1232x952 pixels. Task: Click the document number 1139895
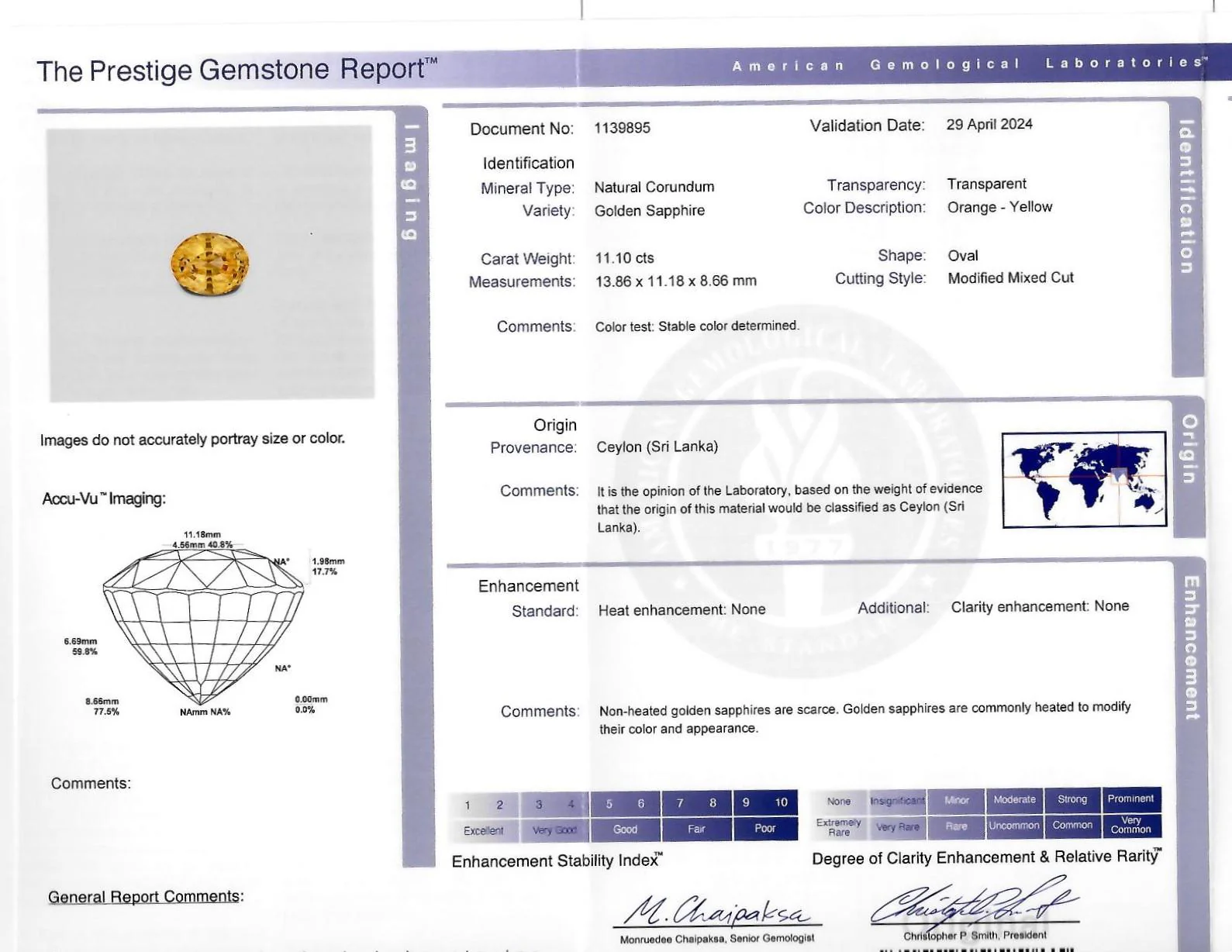(x=623, y=128)
